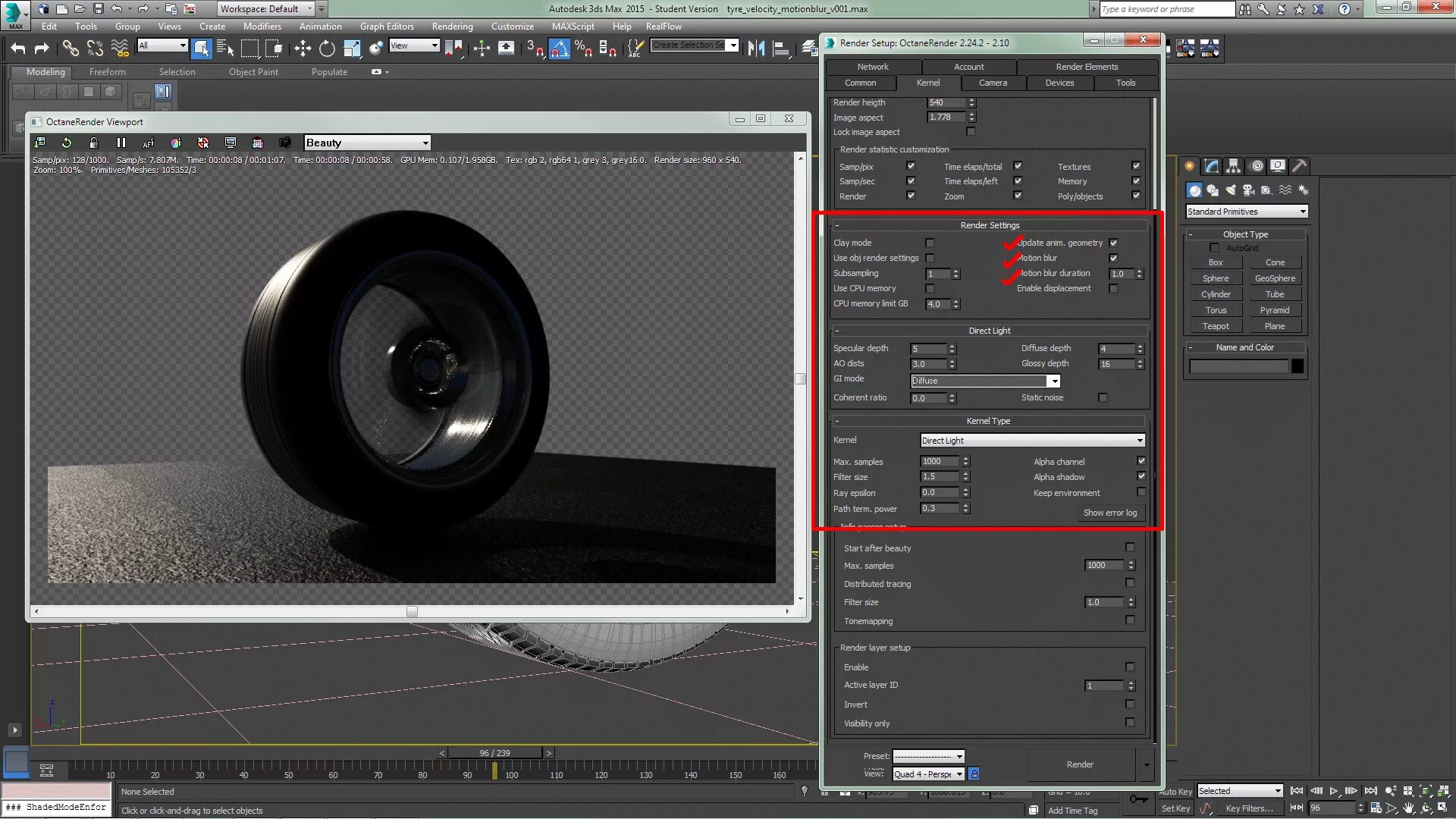Disable the Alpha shadow checkbox
The image size is (1456, 819).
tap(1141, 476)
